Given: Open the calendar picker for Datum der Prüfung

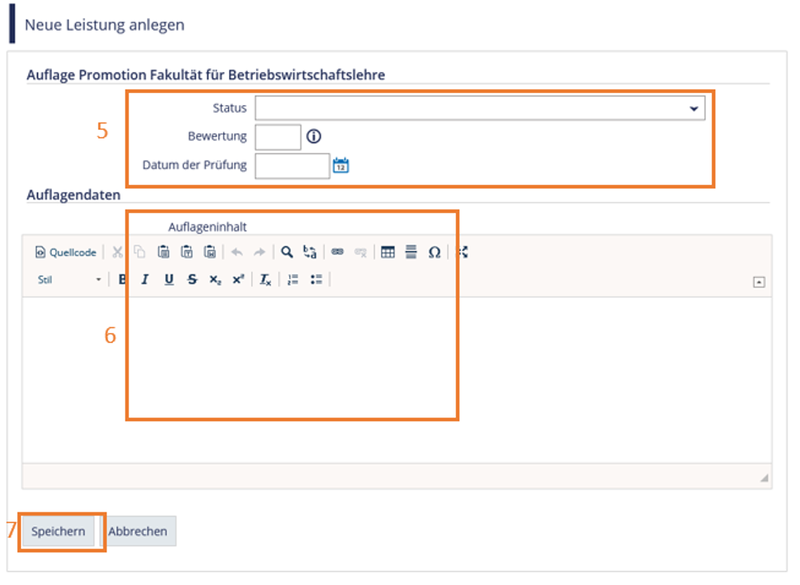Looking at the screenshot, I should 341,165.
